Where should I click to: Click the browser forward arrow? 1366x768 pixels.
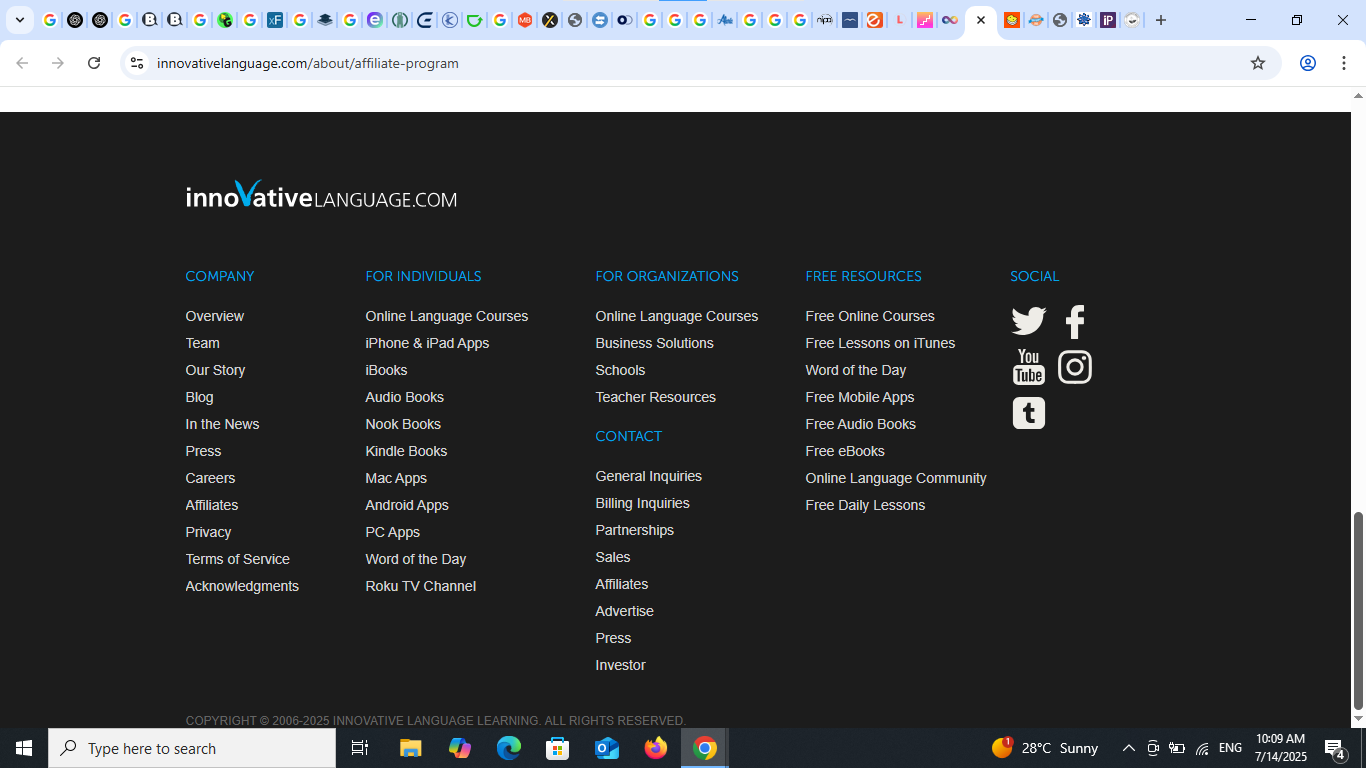[x=58, y=63]
